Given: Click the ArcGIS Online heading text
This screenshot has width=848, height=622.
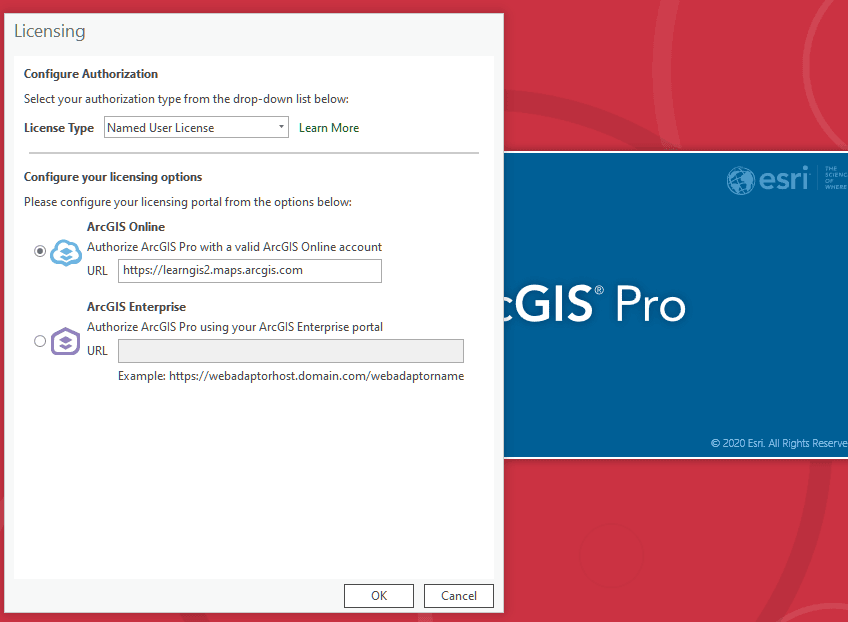Looking at the screenshot, I should 126,227.
